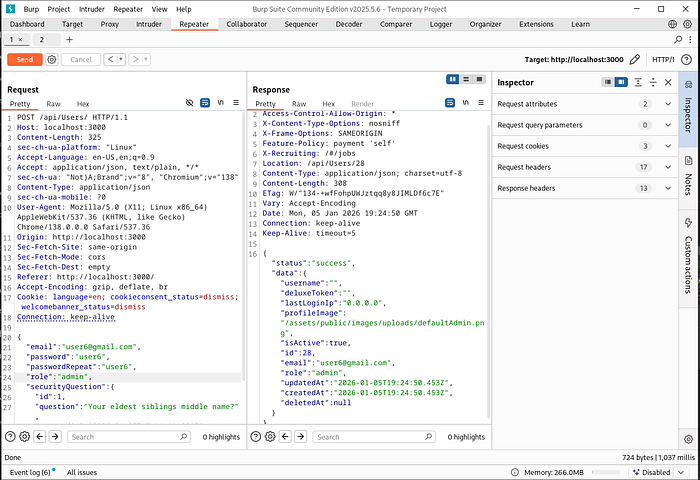Click Request search input field
This screenshot has height=480, width=700.
pos(129,437)
